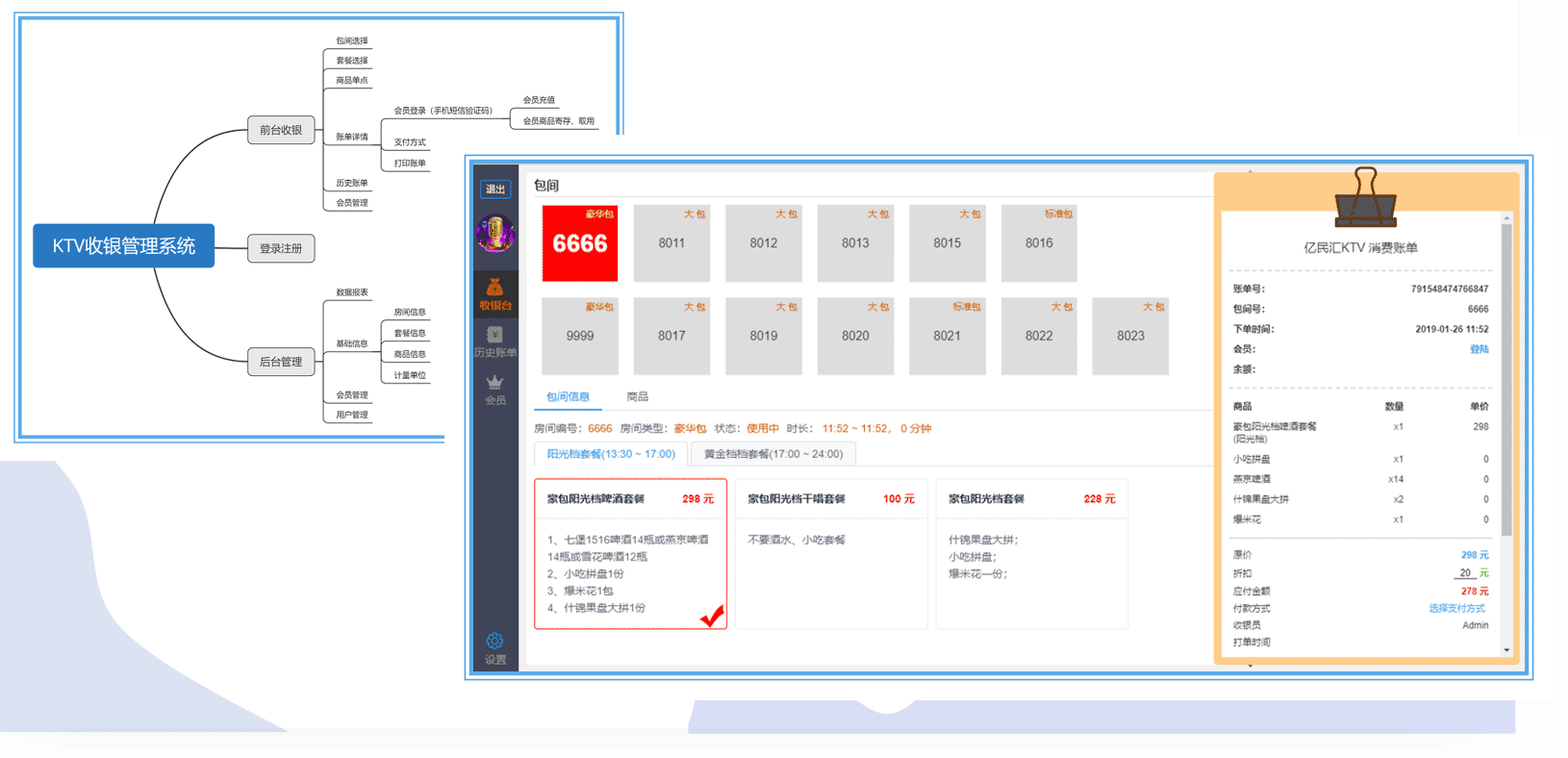
Task: Switch to 黄金档档套餐(17:00 ~ 24:00) tab
Action: point(772,454)
